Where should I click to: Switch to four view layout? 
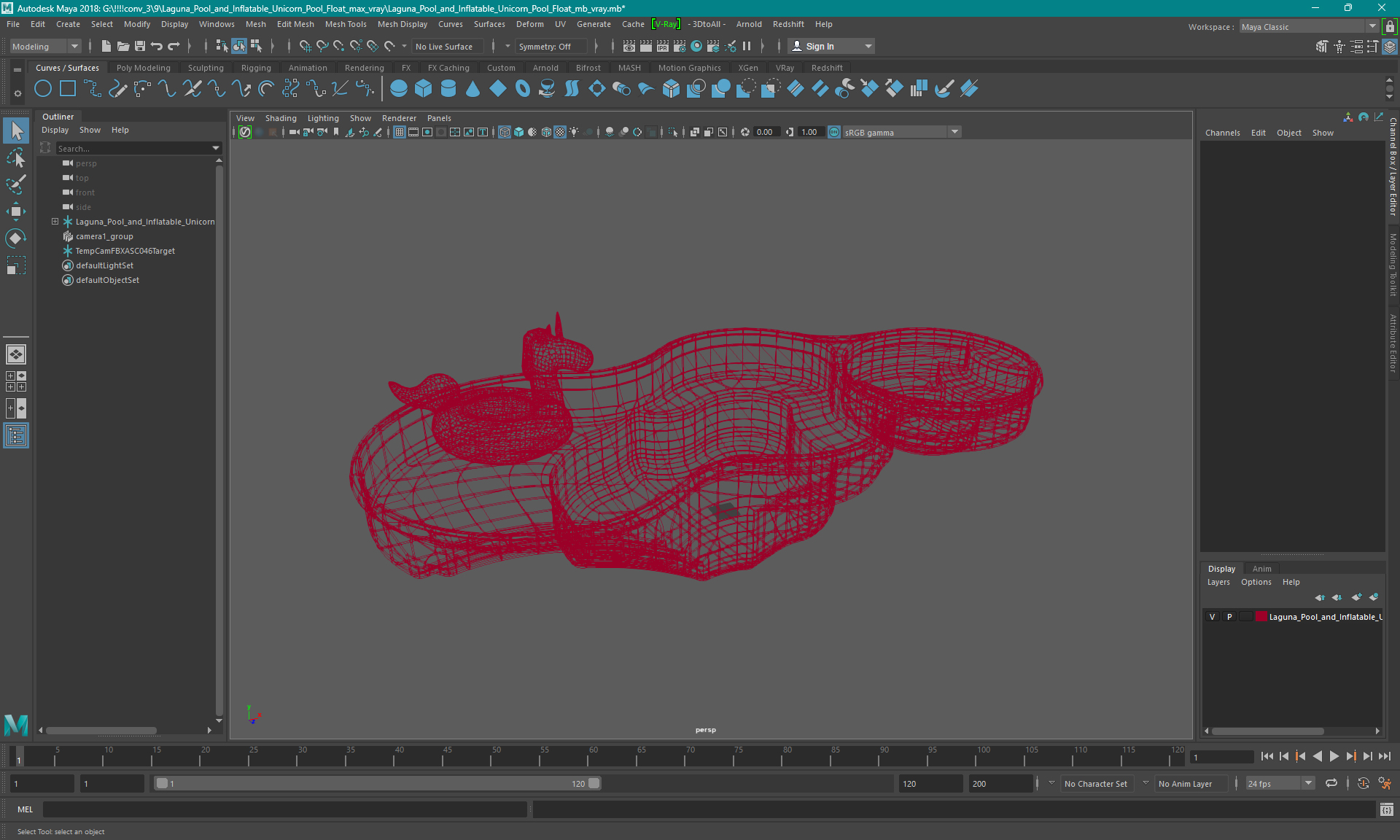(16, 381)
